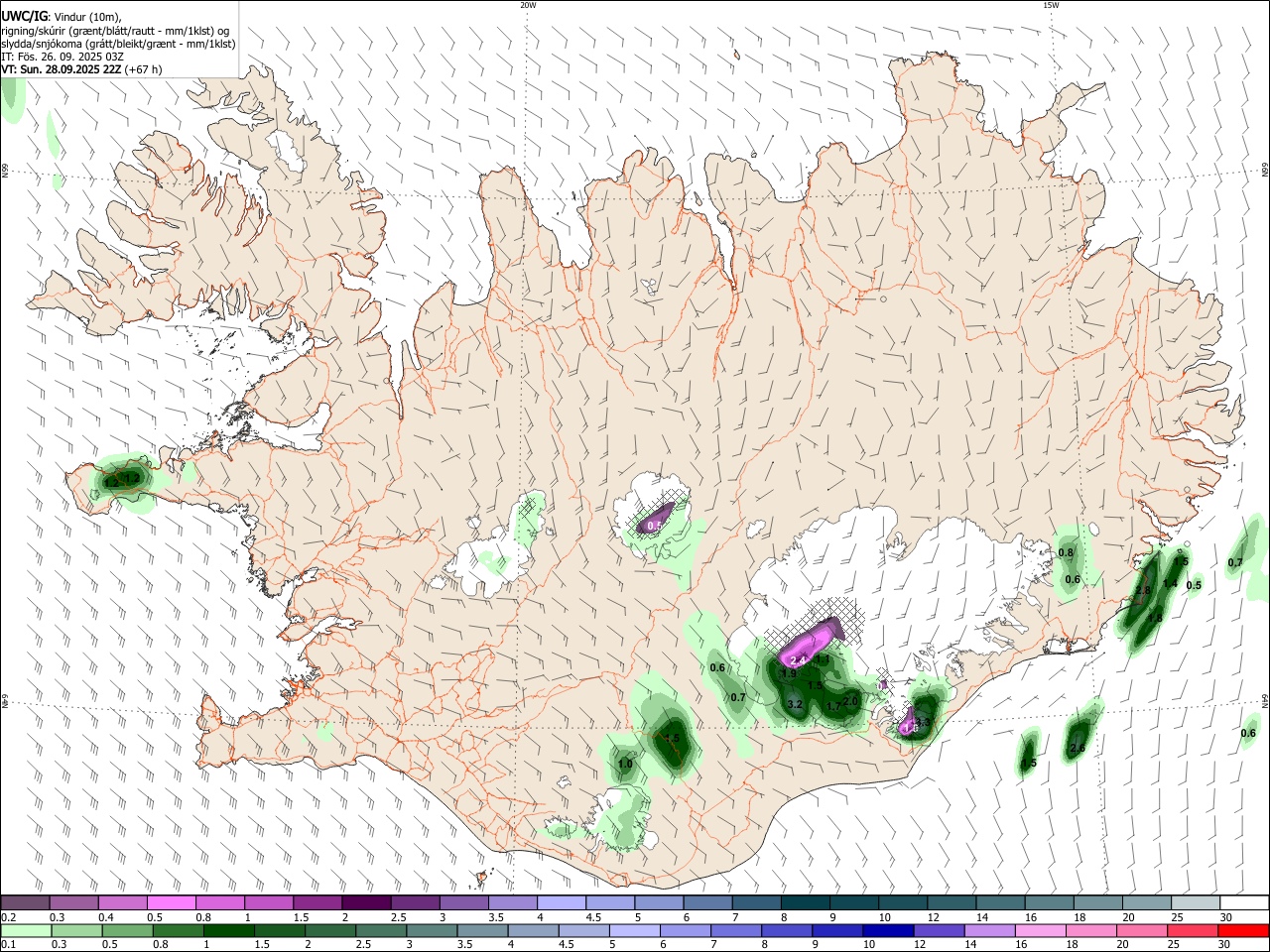Click the 2.8 value near the east coast
Image resolution: width=1270 pixels, height=952 pixels.
1142,591
